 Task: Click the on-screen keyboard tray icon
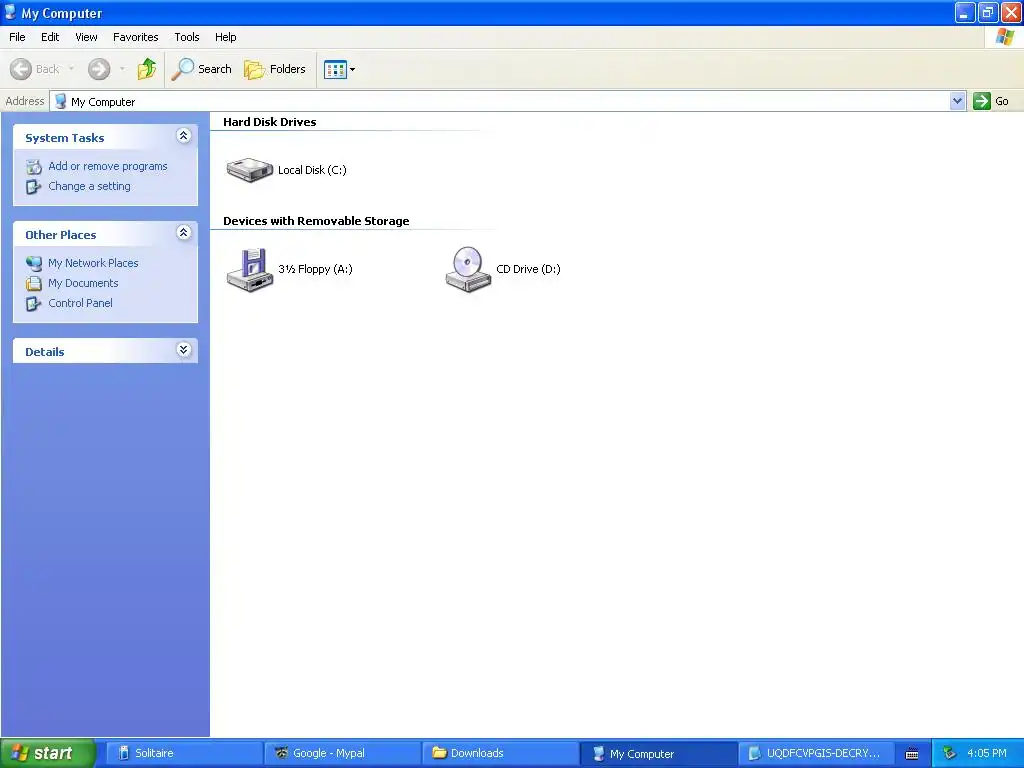(912, 754)
